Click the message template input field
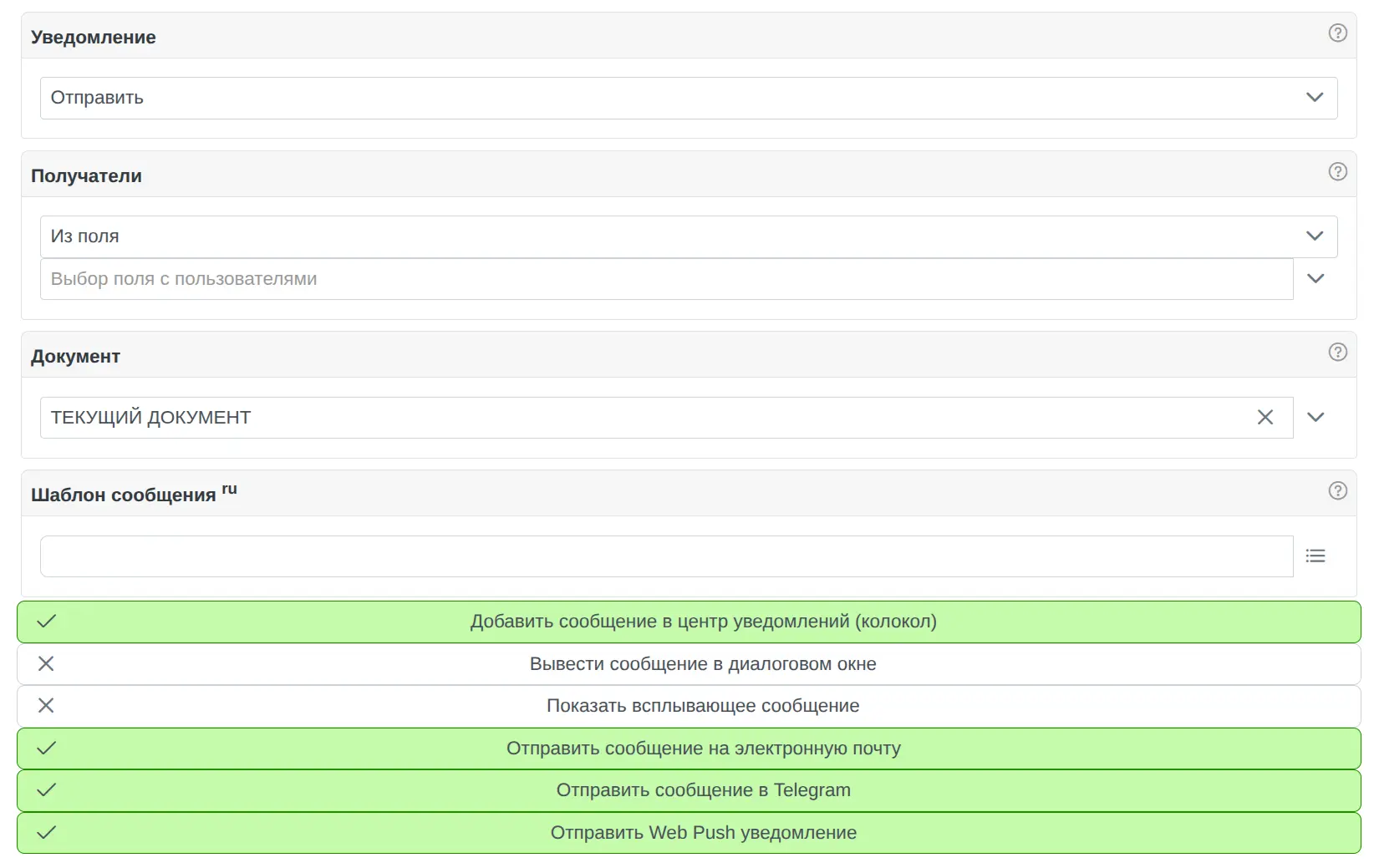This screenshot has width=1379, height=868. [666, 556]
